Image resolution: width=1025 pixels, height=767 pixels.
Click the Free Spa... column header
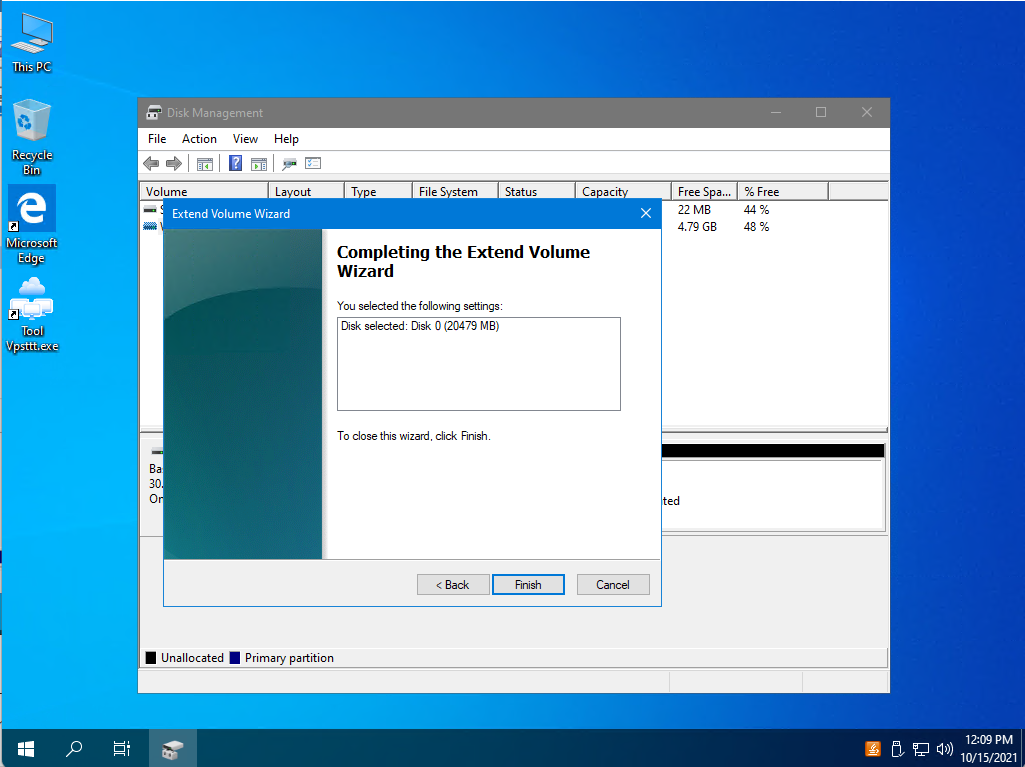tap(705, 192)
